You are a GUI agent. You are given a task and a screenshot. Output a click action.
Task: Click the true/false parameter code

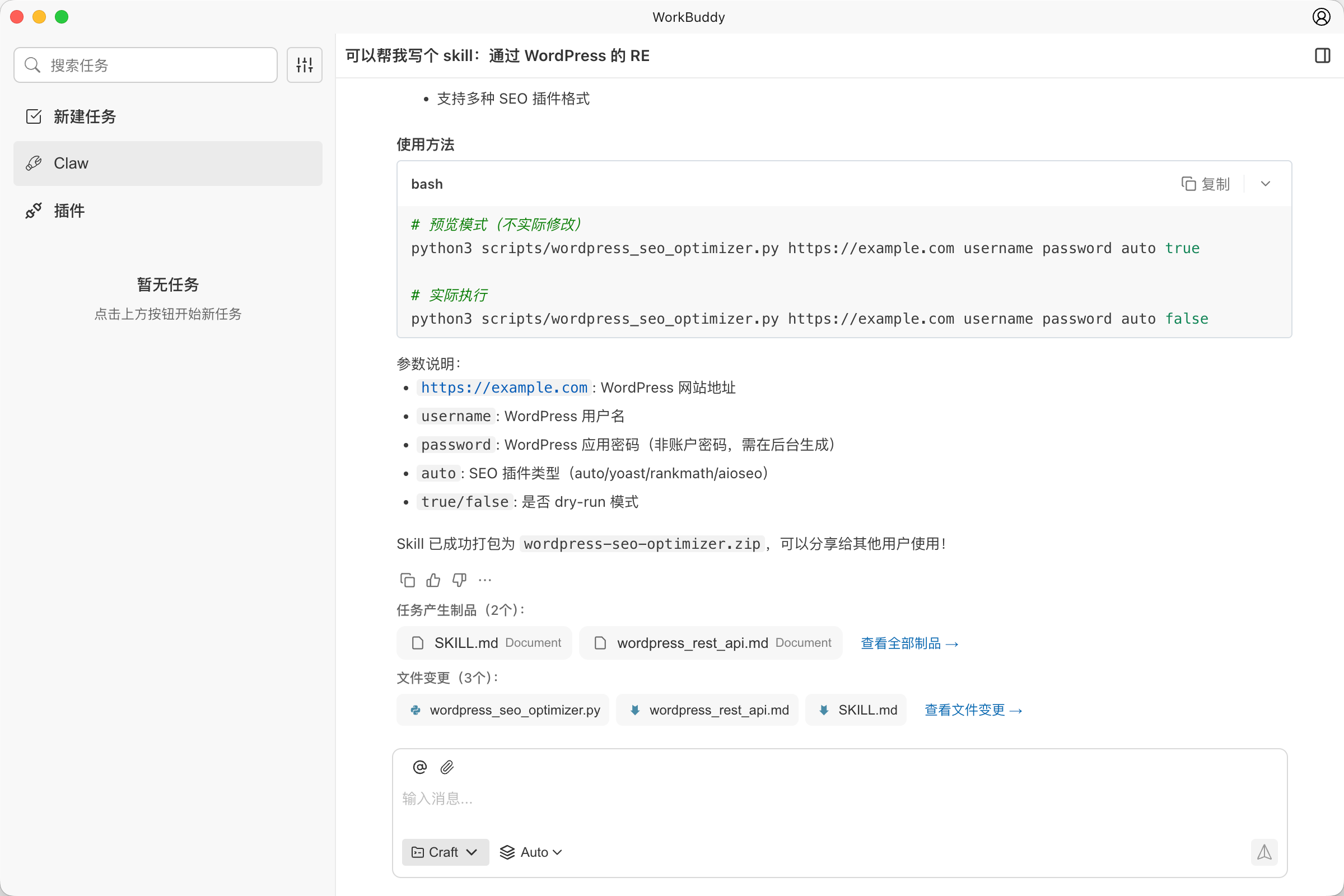(465, 502)
